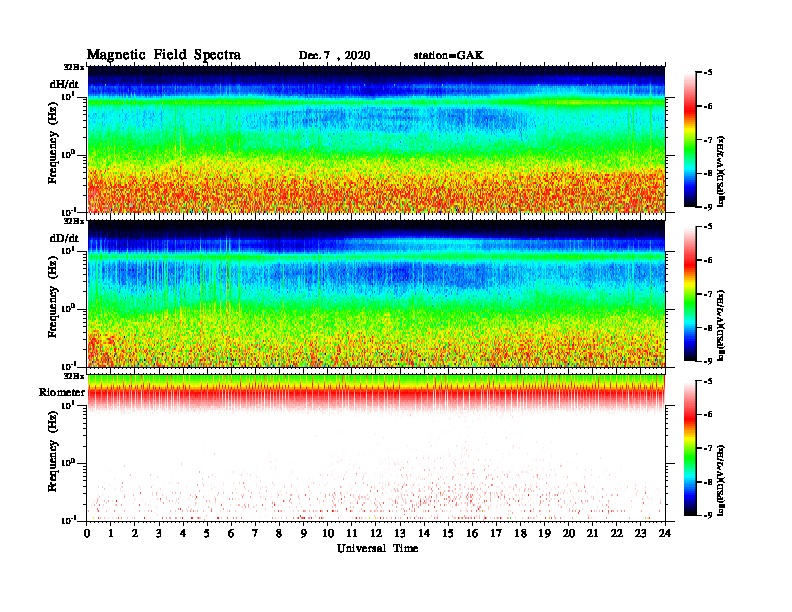The image size is (792, 612).
Task: Select the "dD/dt" panel label
Action: (64, 238)
